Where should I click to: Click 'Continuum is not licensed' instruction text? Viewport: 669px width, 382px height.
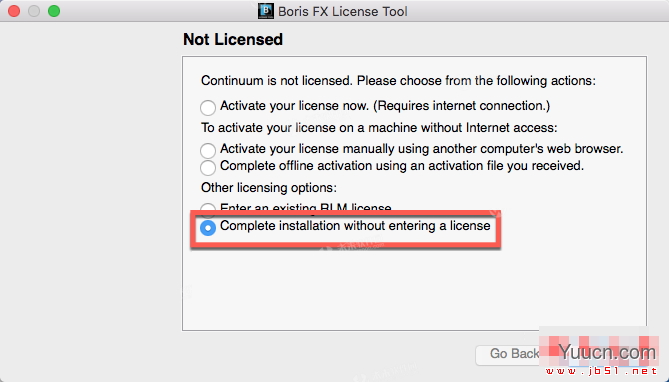tap(277, 81)
